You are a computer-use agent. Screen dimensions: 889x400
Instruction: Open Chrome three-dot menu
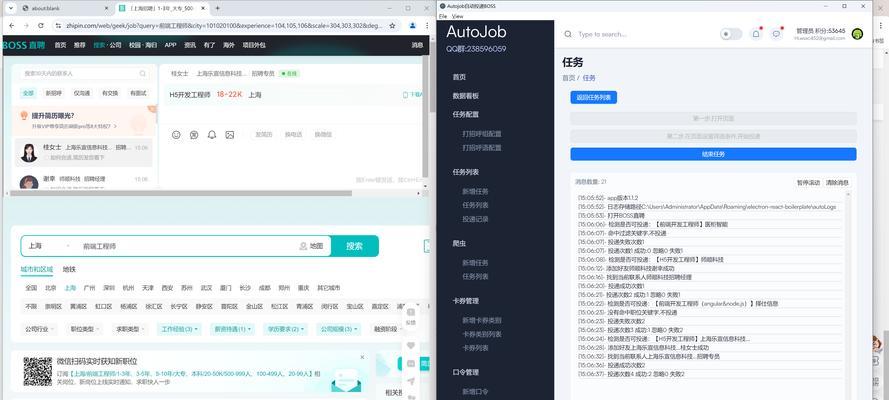tap(426, 25)
